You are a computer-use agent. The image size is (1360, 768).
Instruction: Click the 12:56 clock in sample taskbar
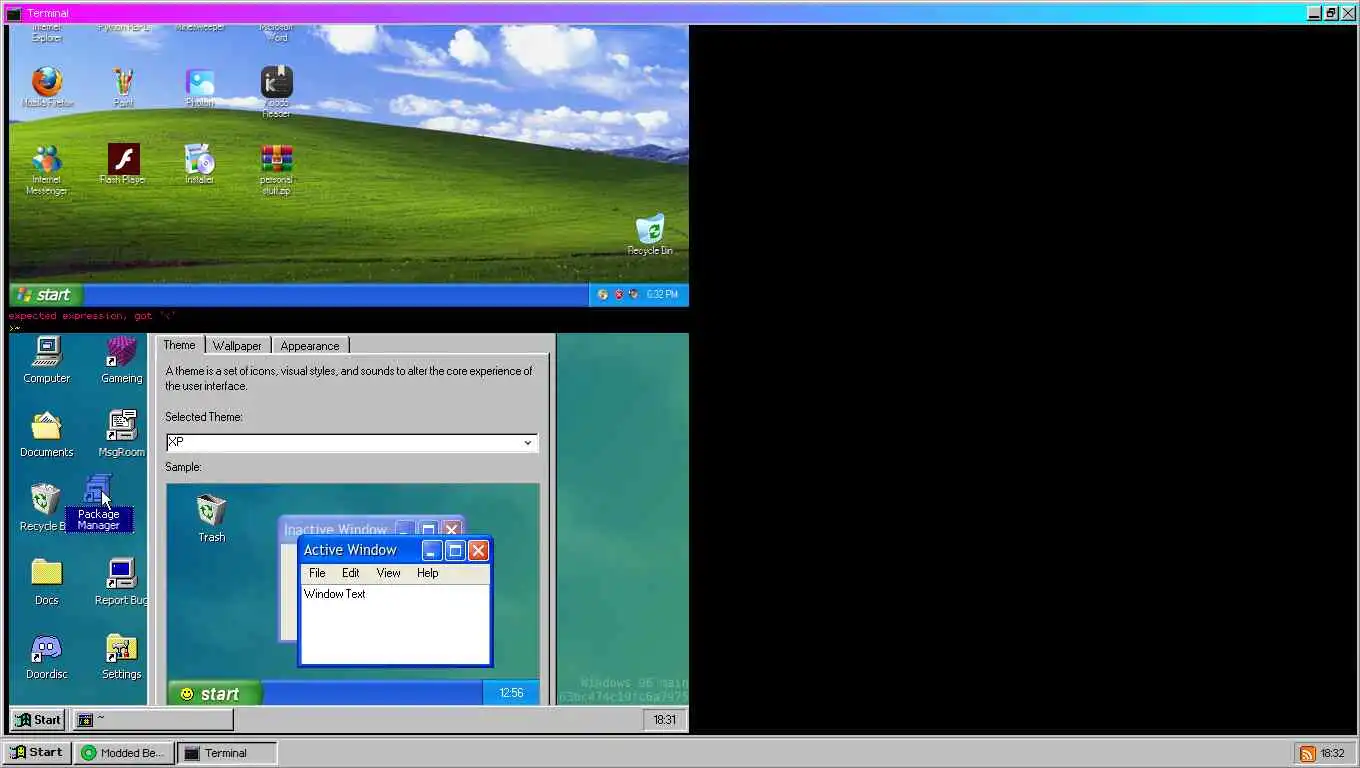tap(511, 693)
